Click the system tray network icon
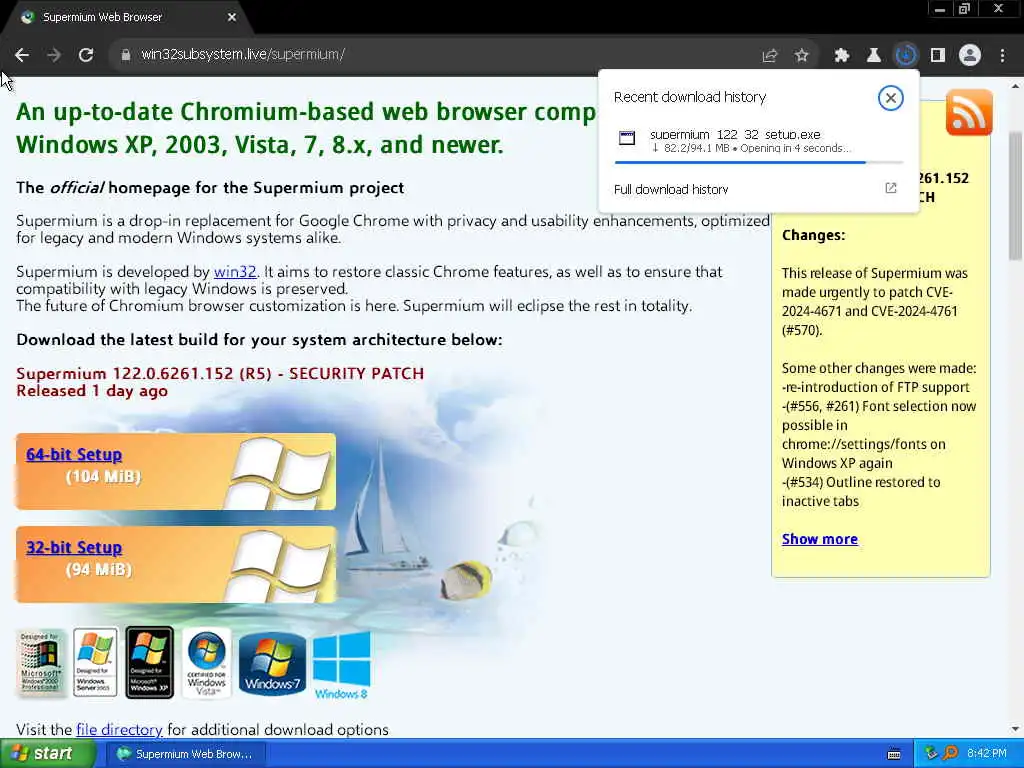 pyautogui.click(x=931, y=754)
